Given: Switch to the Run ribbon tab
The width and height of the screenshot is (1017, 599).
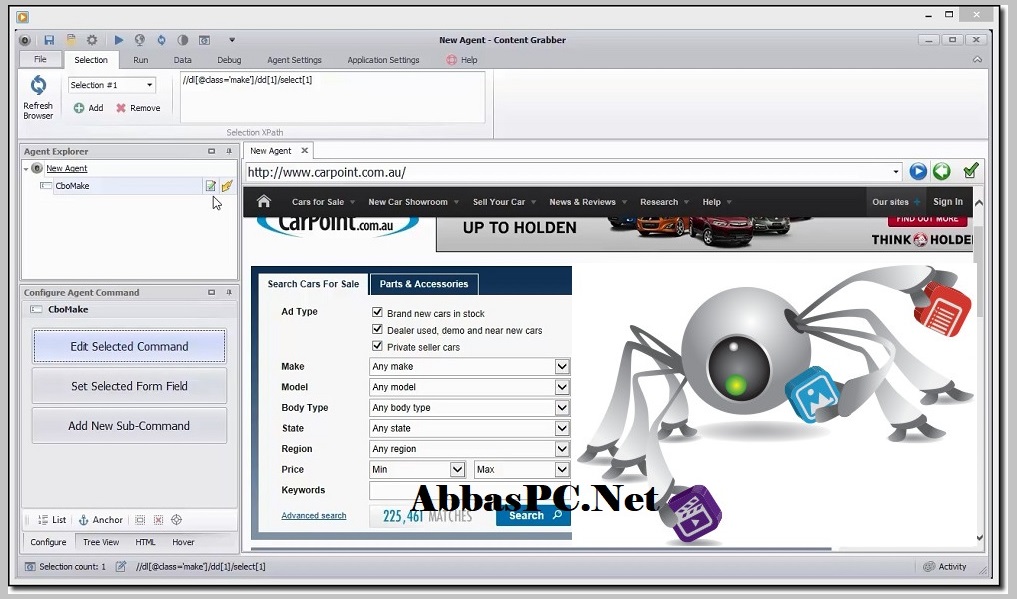Looking at the screenshot, I should (x=141, y=60).
